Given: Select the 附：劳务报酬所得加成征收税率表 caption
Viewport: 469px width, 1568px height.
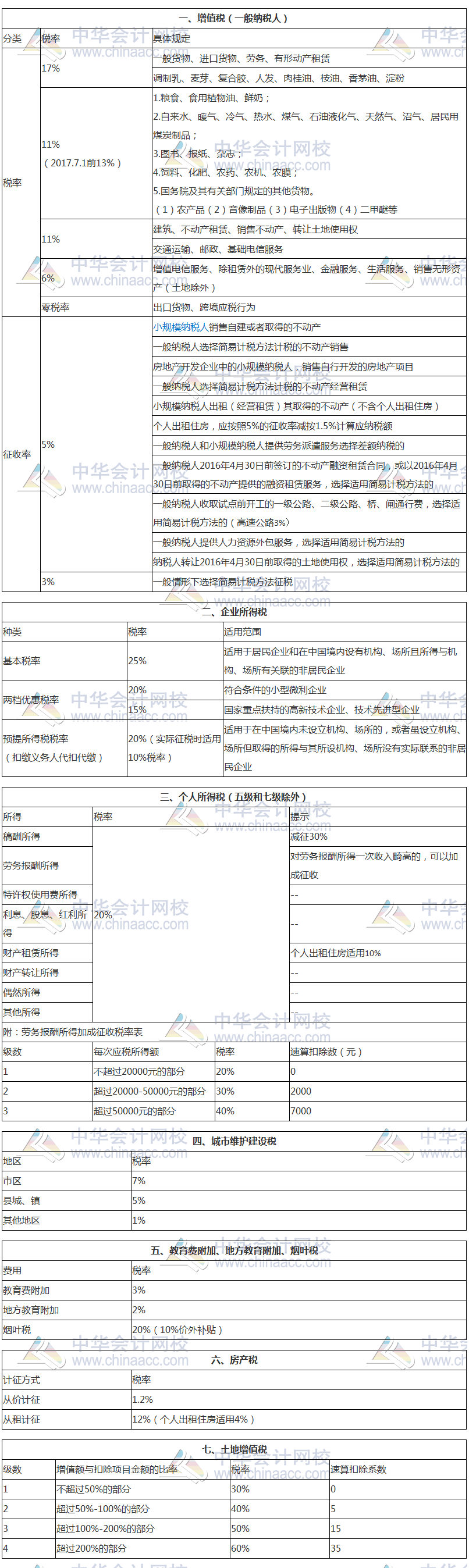Looking at the screenshot, I should pyautogui.click(x=73, y=1032).
